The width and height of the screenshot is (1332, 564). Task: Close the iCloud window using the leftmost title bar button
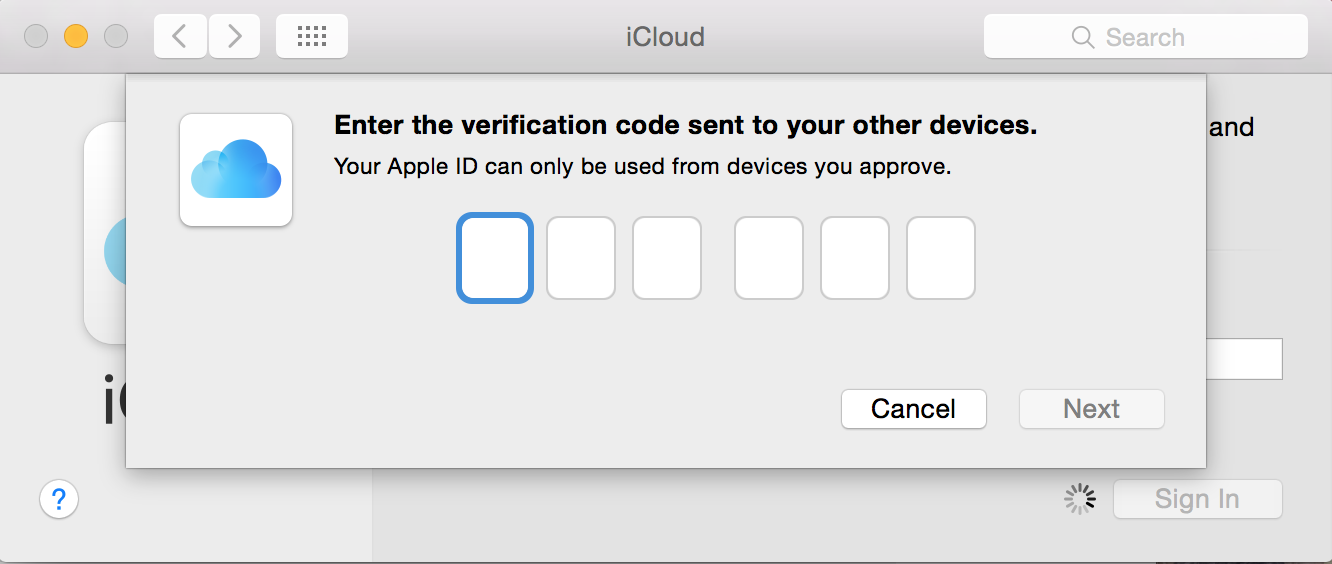(36, 37)
